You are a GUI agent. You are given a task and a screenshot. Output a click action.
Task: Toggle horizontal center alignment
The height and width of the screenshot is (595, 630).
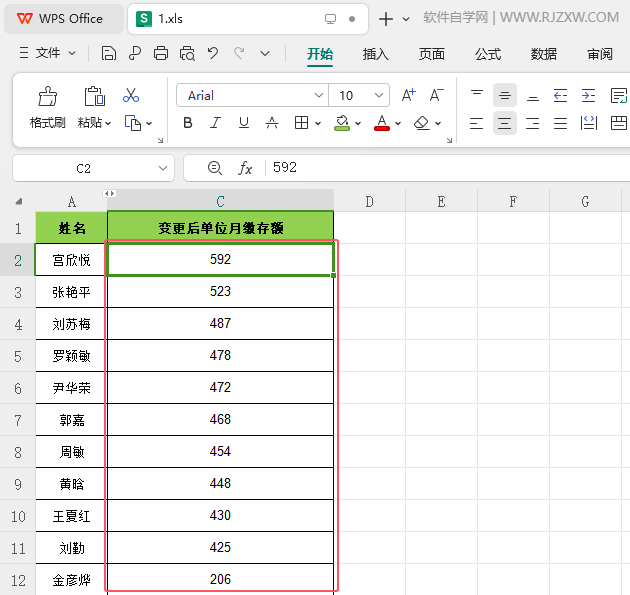pyautogui.click(x=505, y=123)
